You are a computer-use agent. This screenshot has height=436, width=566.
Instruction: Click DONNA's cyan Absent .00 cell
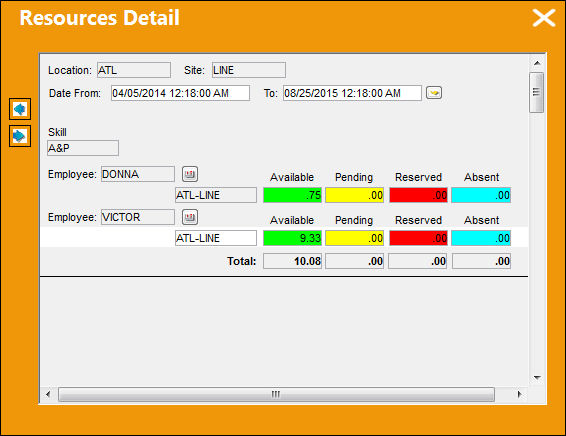481,195
